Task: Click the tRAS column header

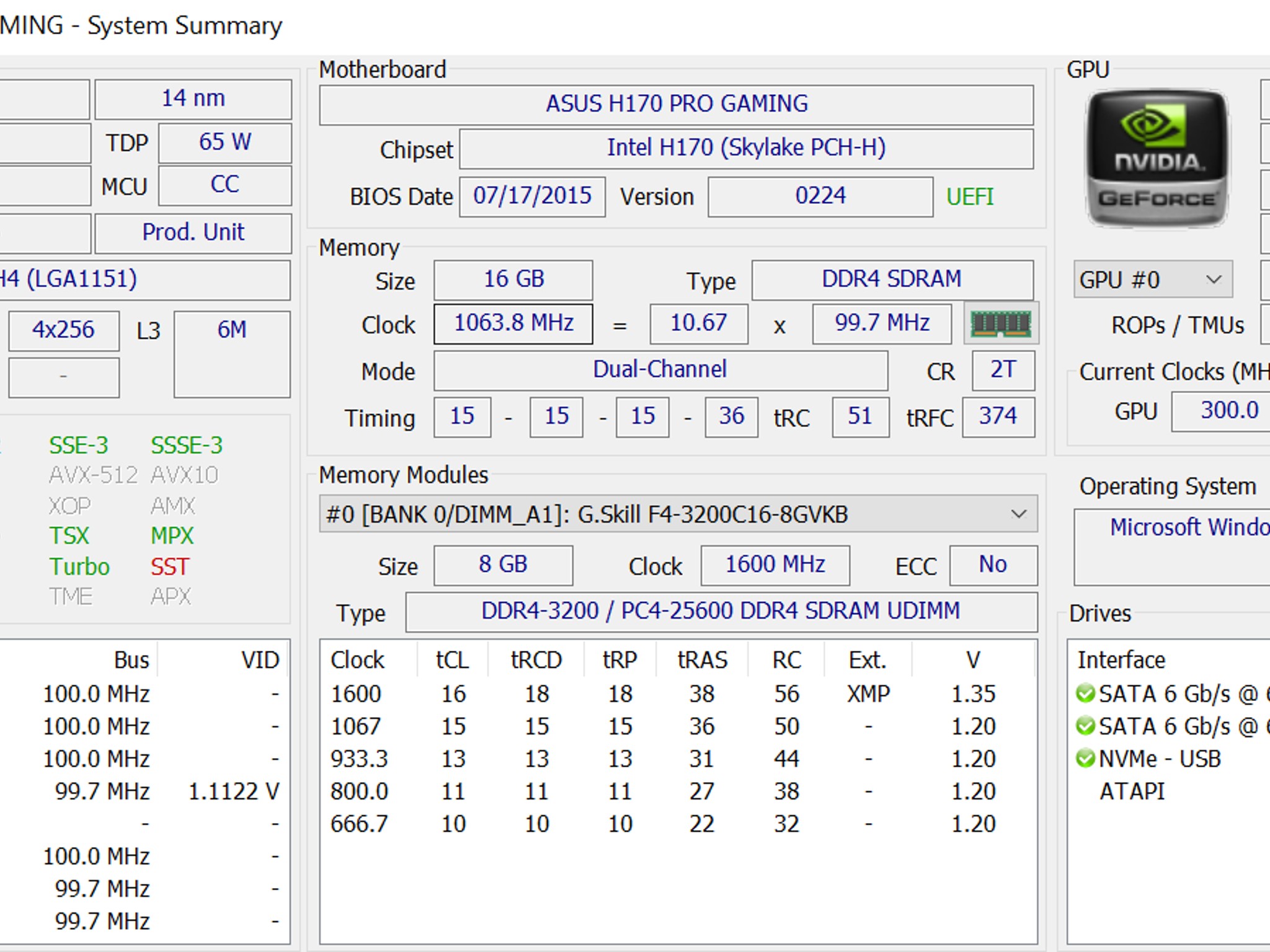Action: [702, 659]
